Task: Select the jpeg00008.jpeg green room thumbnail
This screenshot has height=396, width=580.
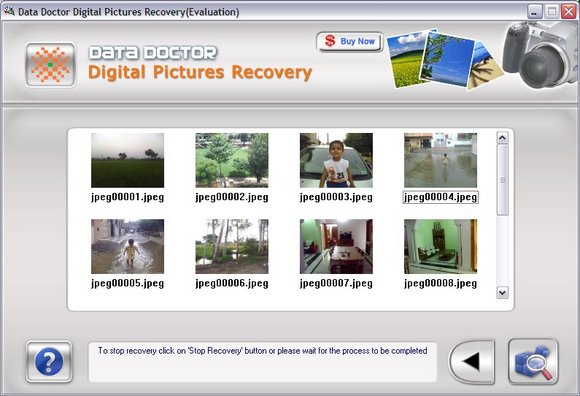Action: tap(441, 246)
